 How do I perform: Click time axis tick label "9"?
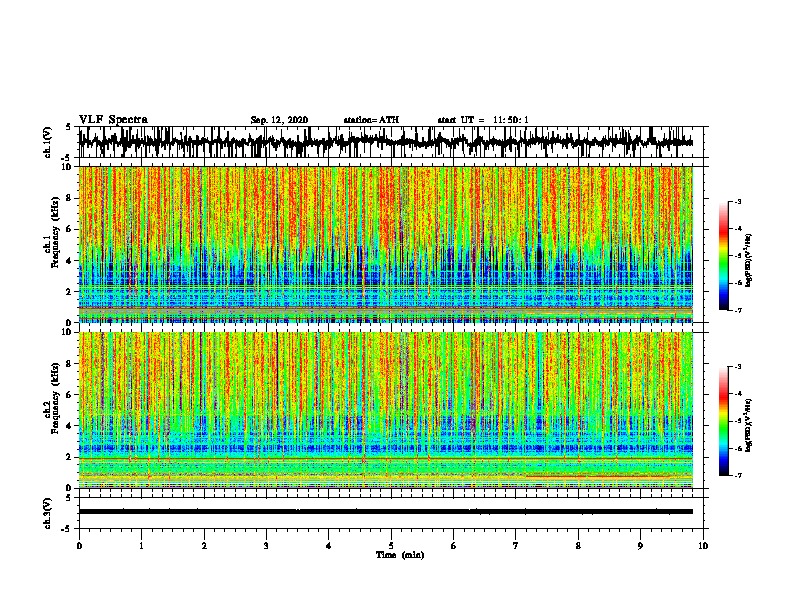(640, 545)
